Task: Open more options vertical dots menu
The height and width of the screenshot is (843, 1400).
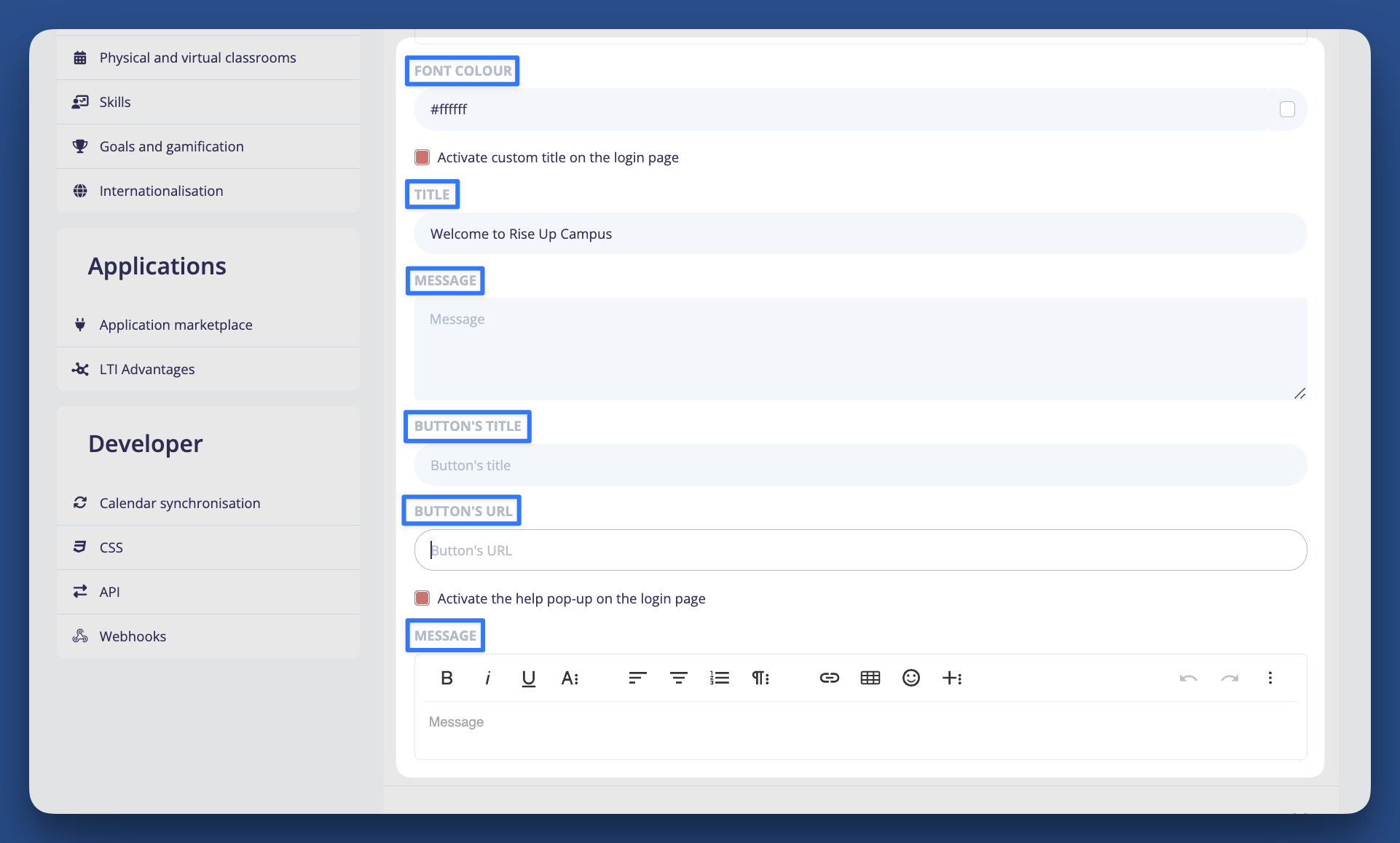Action: [x=1270, y=678]
